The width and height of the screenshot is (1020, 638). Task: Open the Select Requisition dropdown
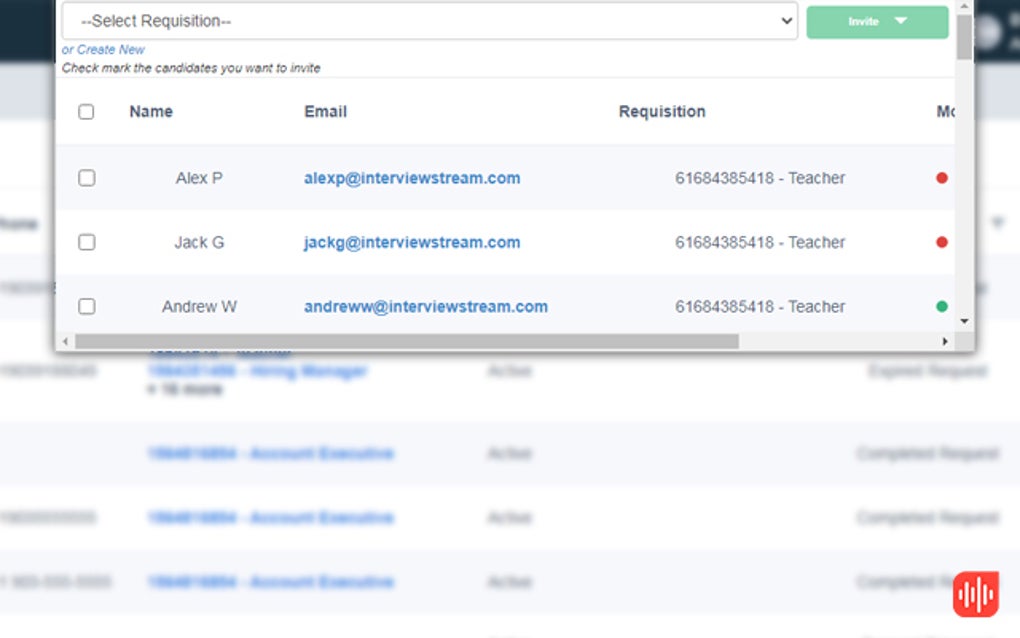428,21
